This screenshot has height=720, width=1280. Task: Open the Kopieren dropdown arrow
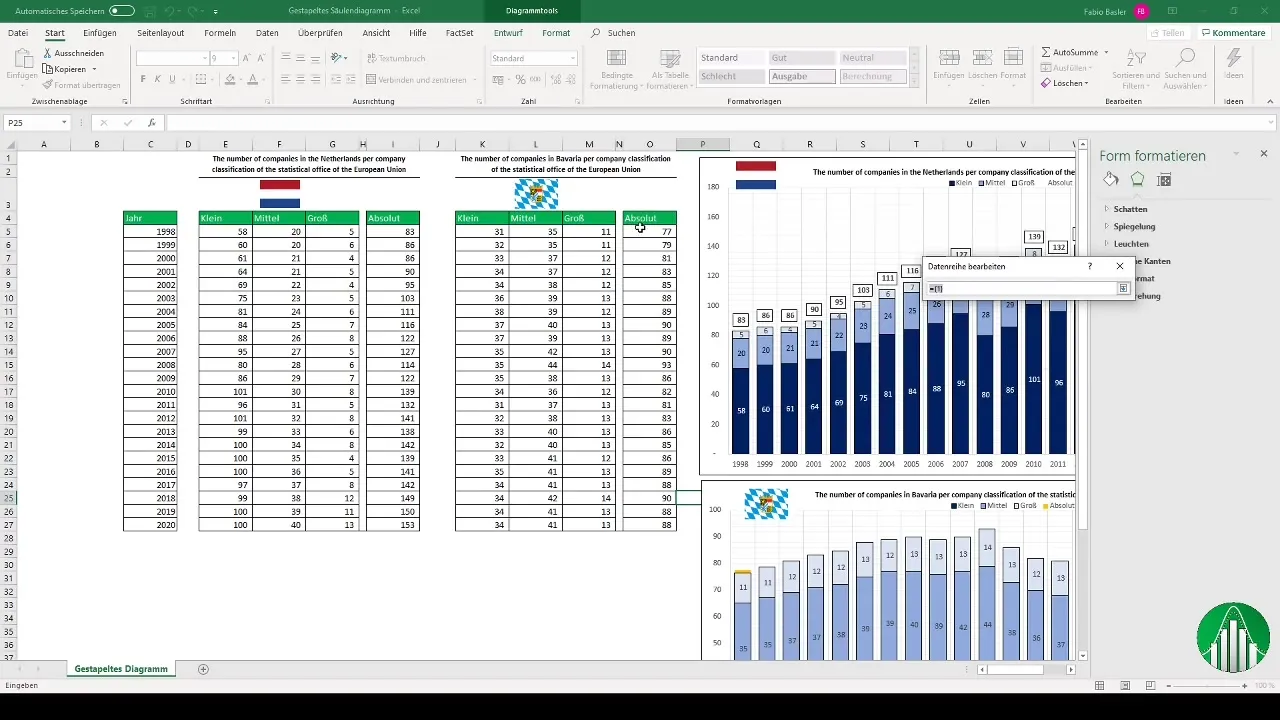click(94, 69)
